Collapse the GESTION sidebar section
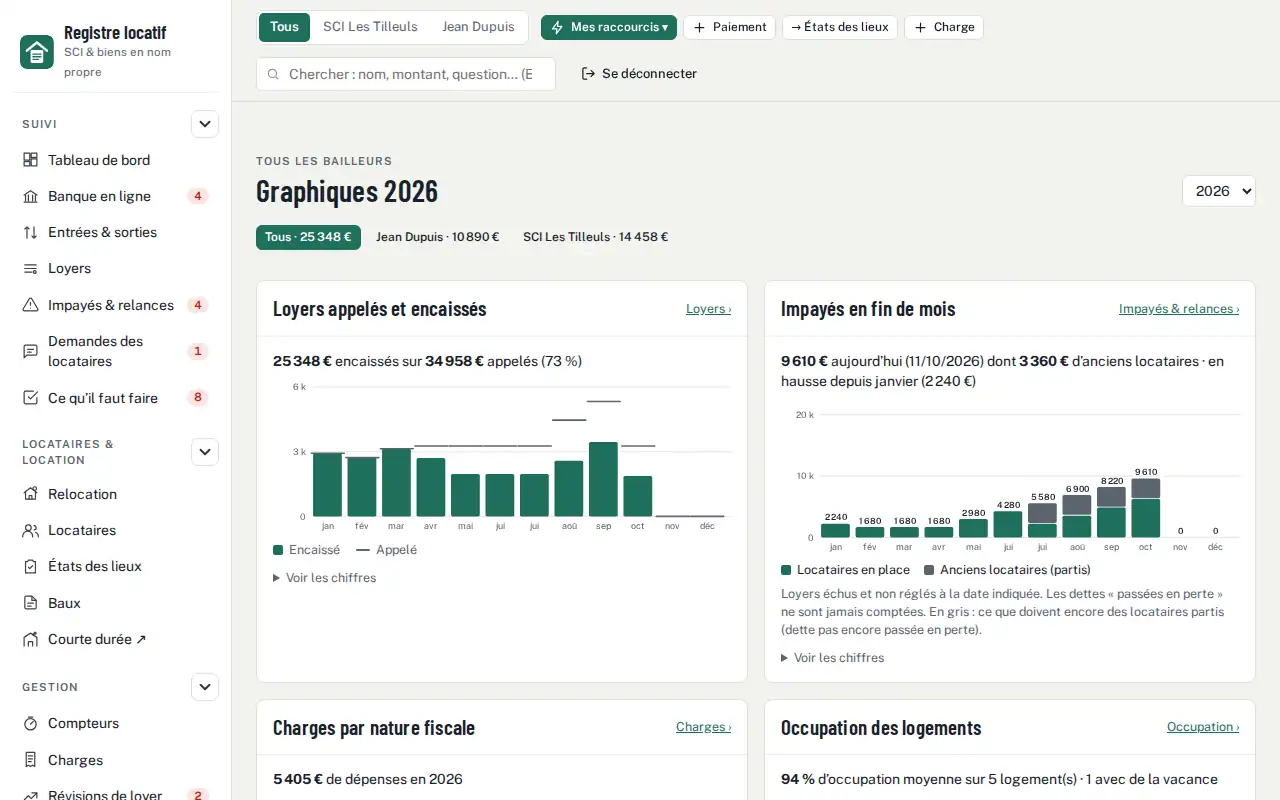 point(205,687)
